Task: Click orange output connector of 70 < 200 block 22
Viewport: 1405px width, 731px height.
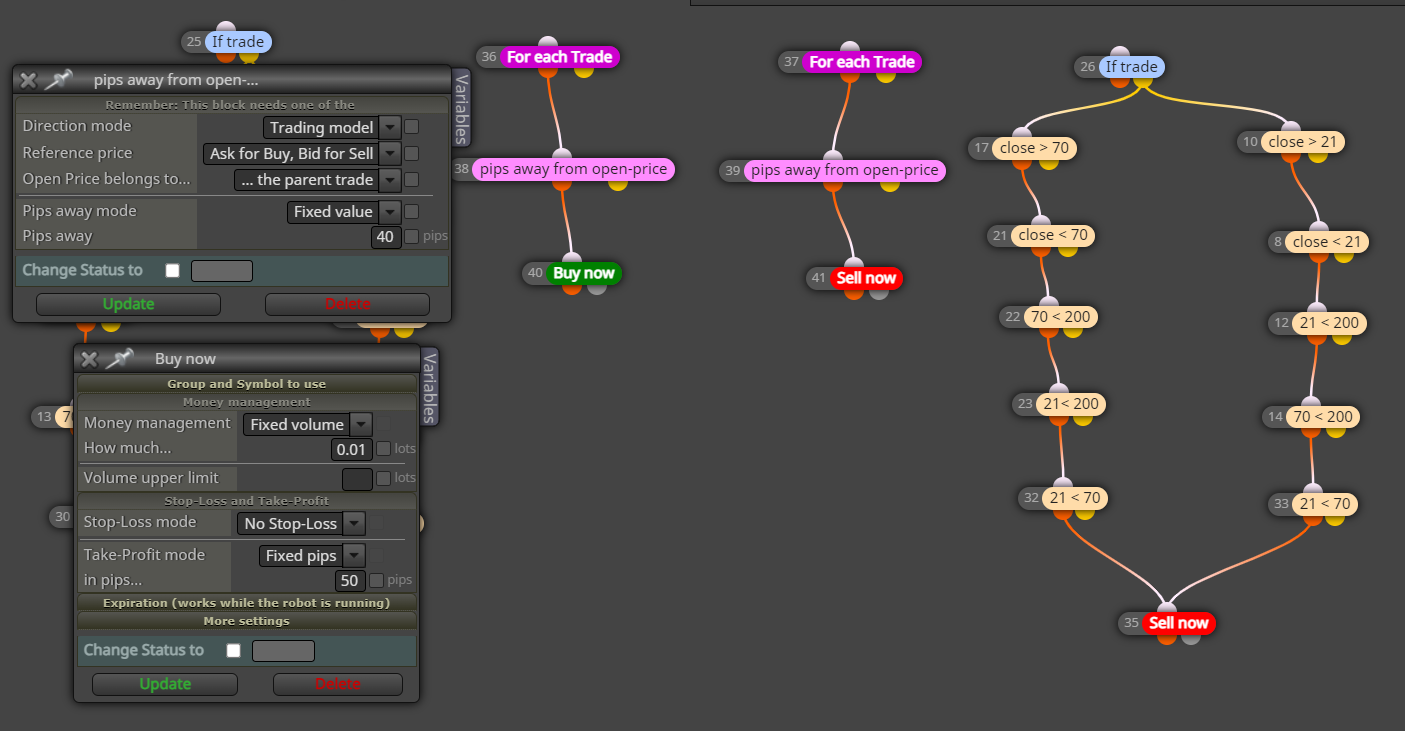Action: point(1048,331)
